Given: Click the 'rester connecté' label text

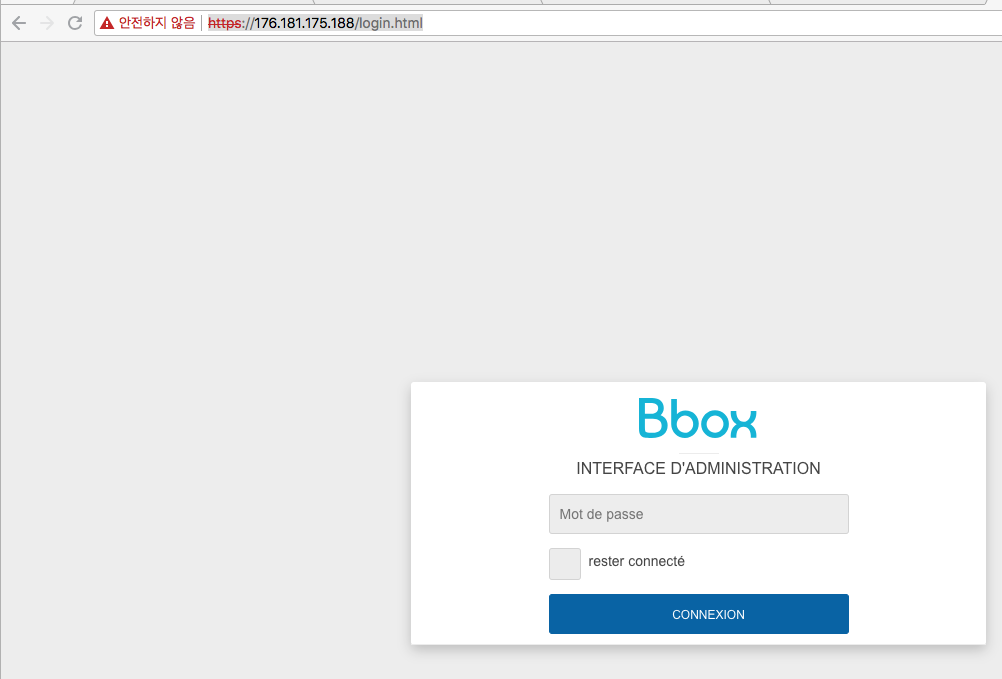Looking at the screenshot, I should 636,561.
